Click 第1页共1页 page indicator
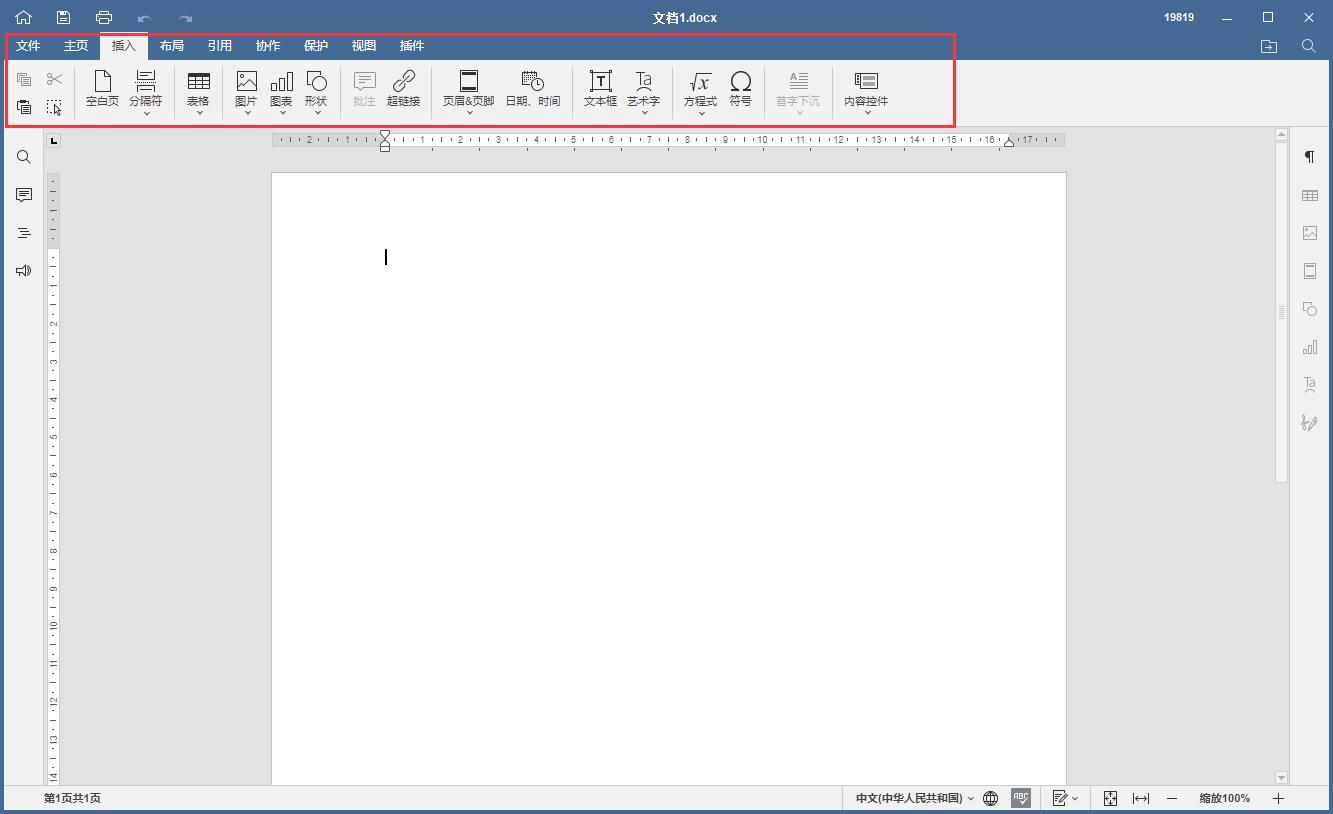The width and height of the screenshot is (1333, 814). click(72, 798)
